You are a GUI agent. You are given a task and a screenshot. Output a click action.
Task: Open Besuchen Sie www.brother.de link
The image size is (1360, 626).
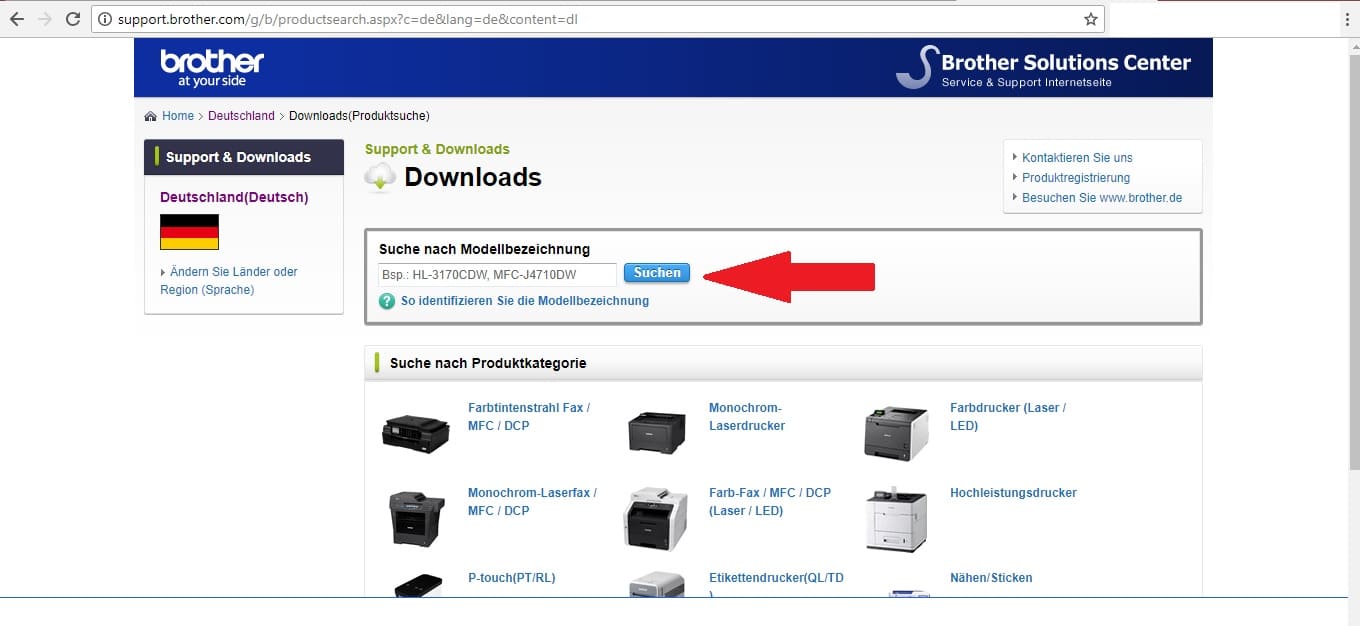(x=1102, y=198)
